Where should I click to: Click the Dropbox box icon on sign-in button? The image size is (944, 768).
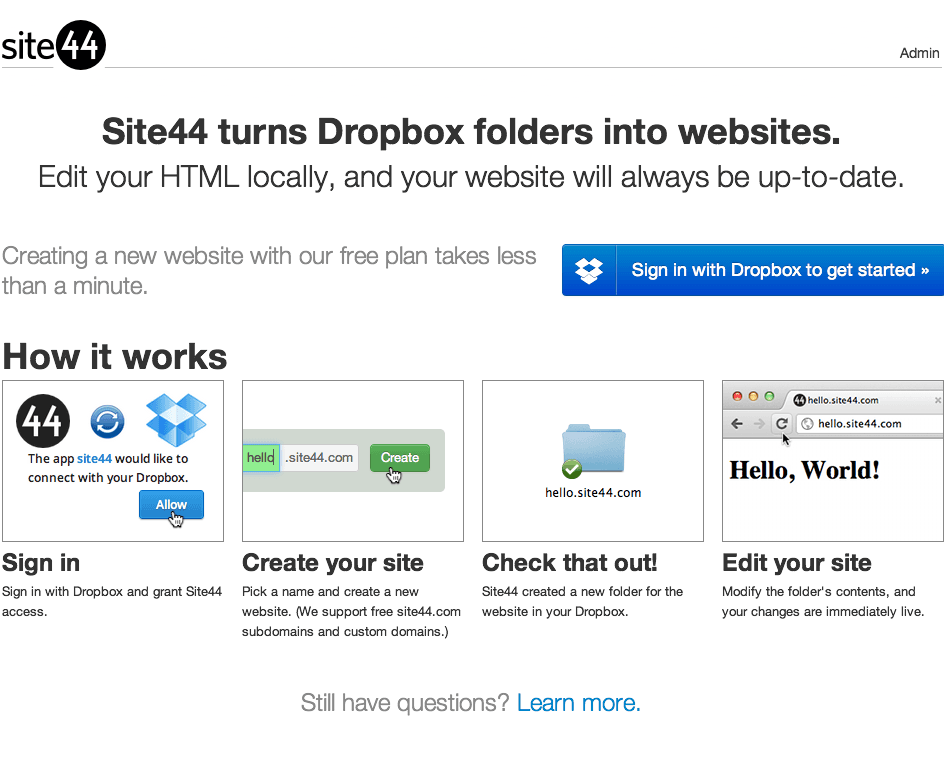[589, 270]
